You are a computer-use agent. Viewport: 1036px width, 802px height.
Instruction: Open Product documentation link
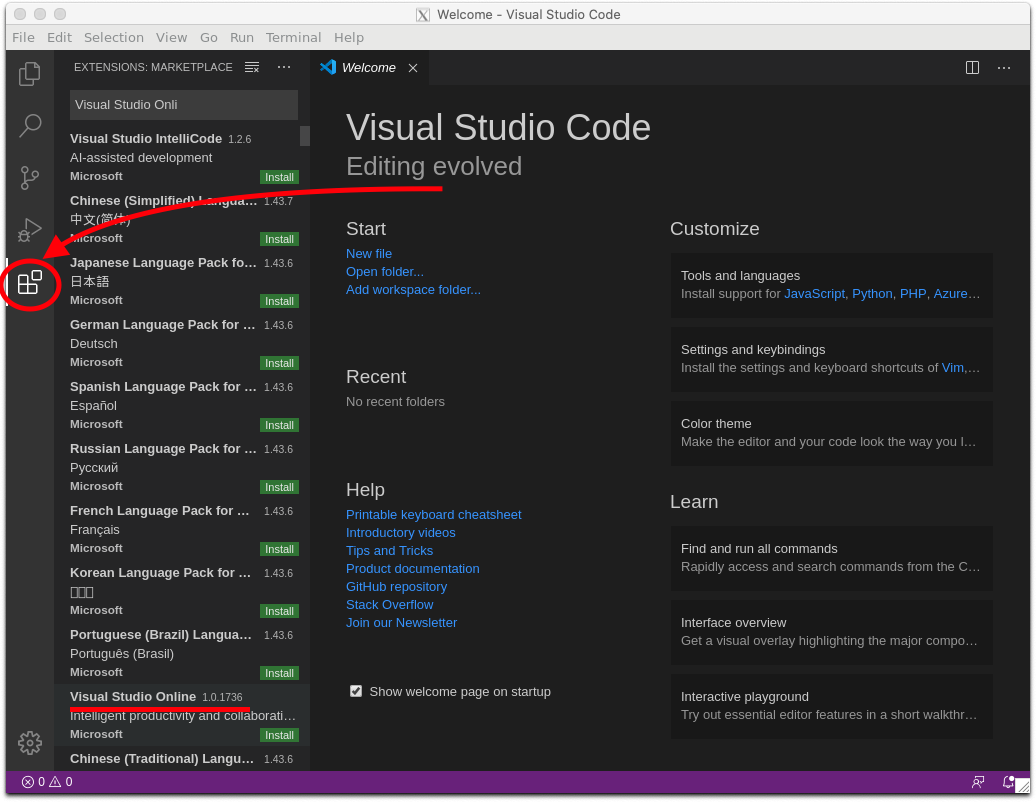coord(412,568)
